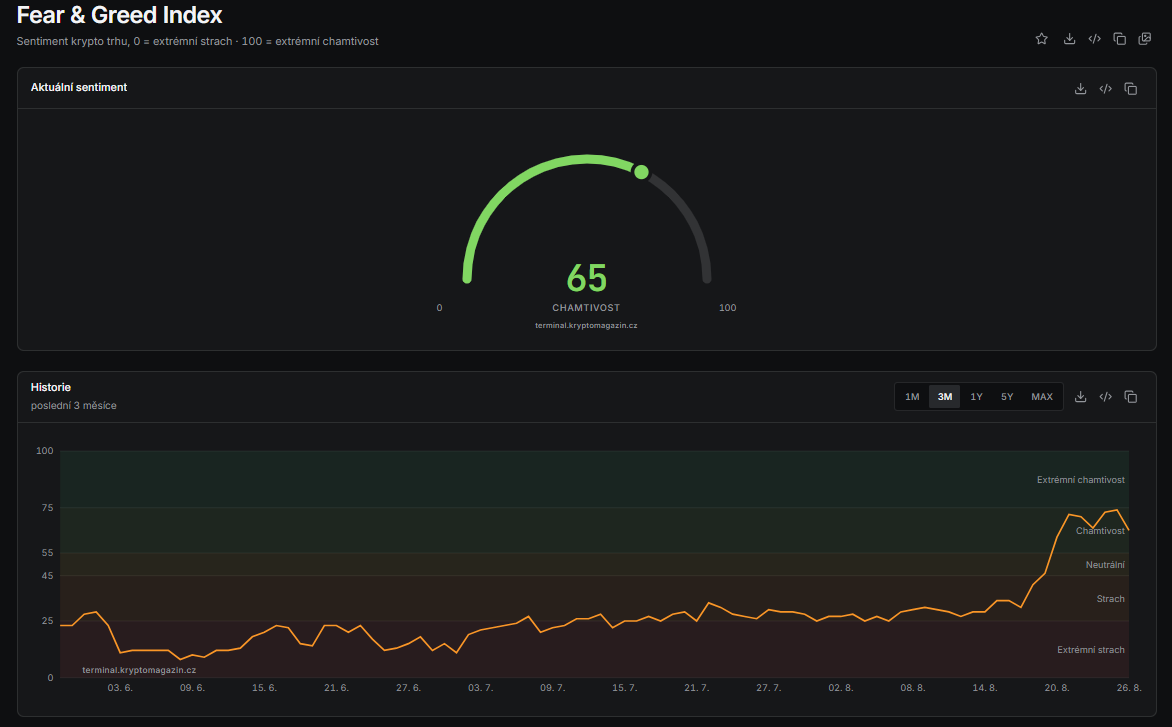Image resolution: width=1172 pixels, height=727 pixels.
Task: Click the sentiment description subtitle under heading
Action: point(197,41)
